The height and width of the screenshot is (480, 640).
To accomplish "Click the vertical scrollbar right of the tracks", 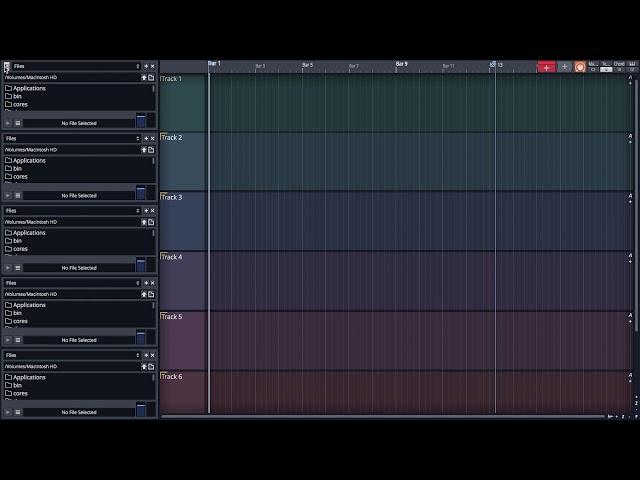I will 636,204.
